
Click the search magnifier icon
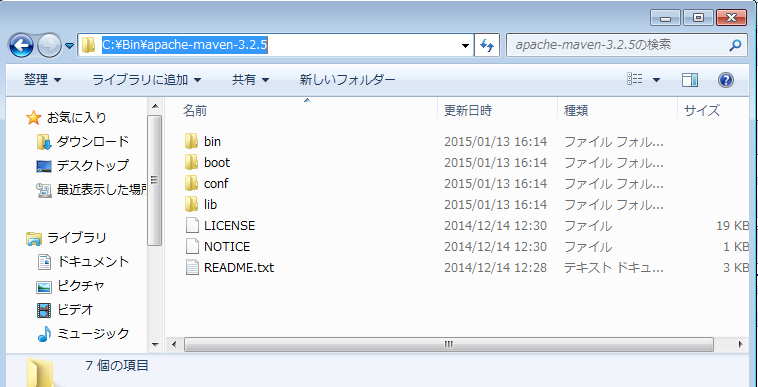(x=735, y=46)
